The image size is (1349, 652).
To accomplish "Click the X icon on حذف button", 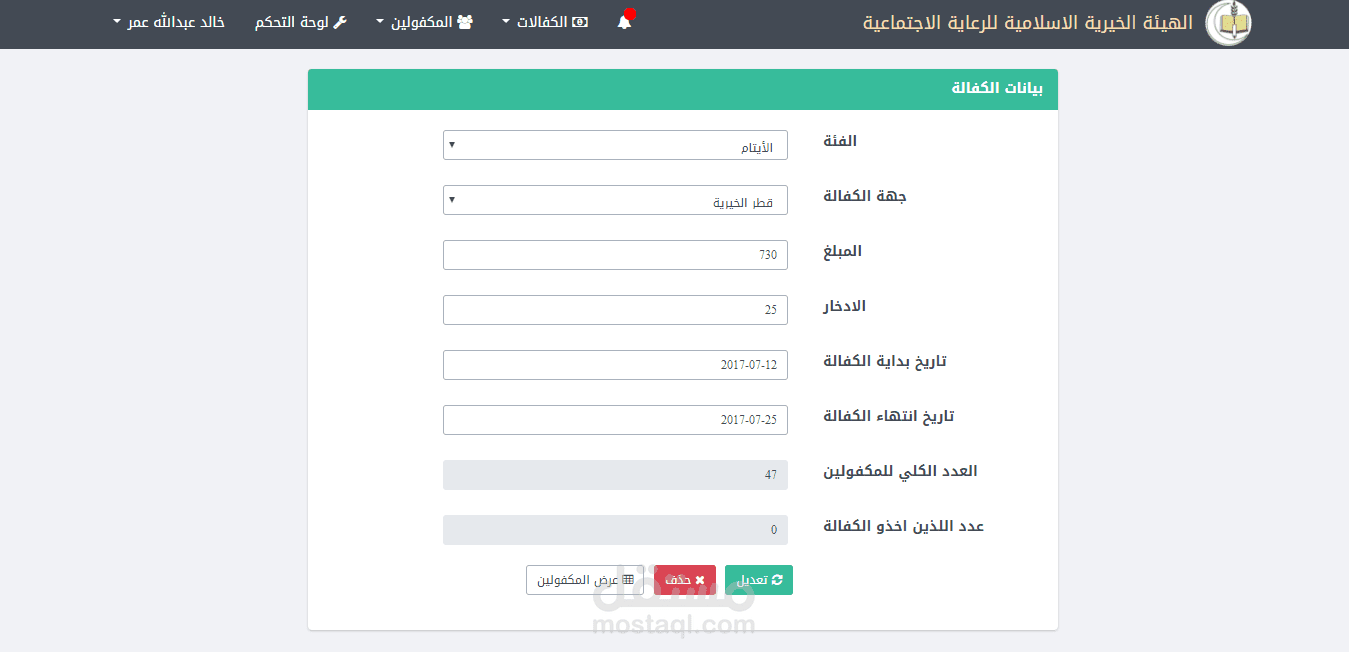I will [x=700, y=580].
